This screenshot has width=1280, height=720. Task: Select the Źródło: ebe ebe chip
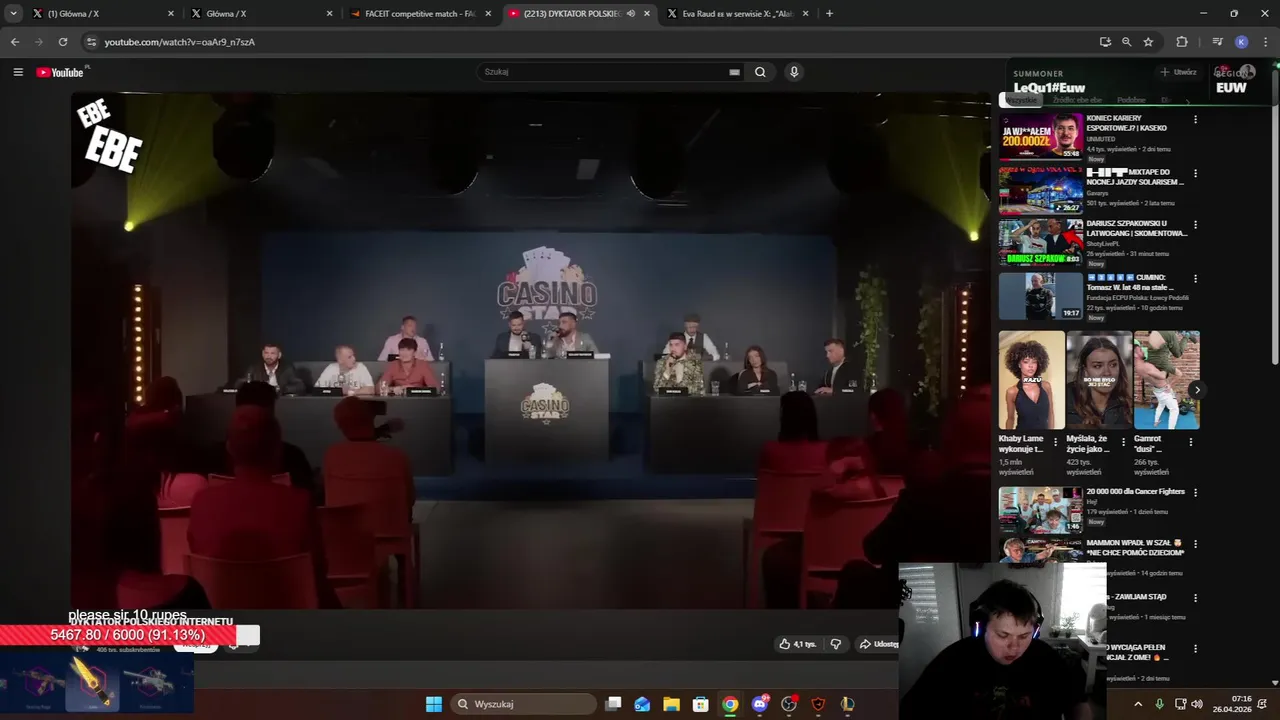pyautogui.click(x=1077, y=100)
